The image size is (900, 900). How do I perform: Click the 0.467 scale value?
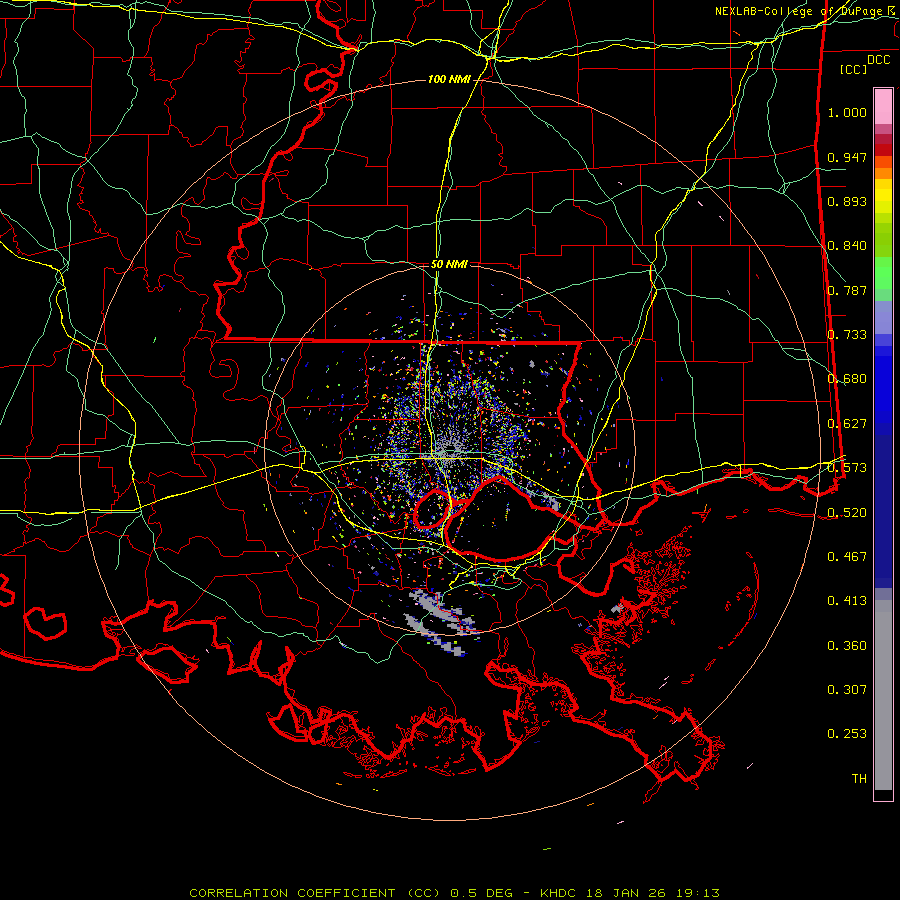847,557
